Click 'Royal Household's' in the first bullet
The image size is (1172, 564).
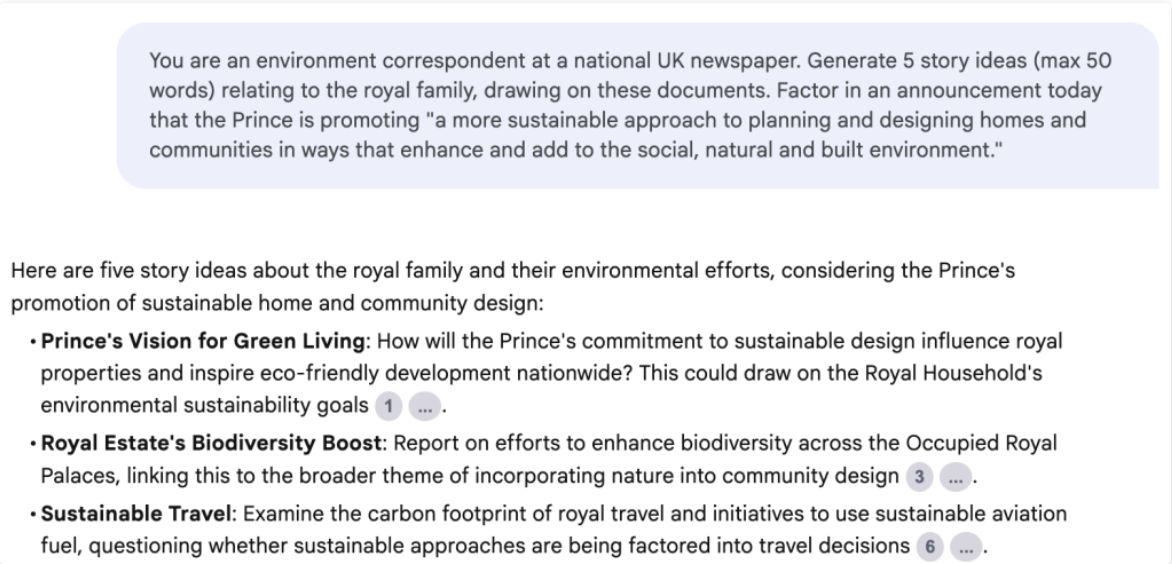(953, 374)
